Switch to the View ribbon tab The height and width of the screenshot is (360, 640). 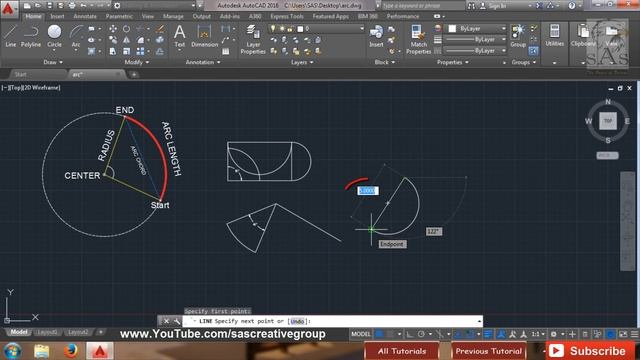148,16
